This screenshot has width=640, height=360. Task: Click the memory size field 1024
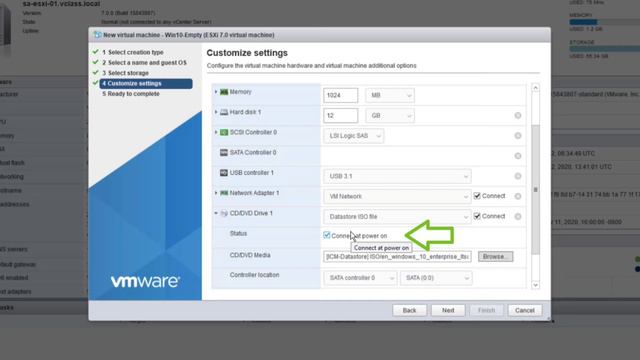[340, 95]
